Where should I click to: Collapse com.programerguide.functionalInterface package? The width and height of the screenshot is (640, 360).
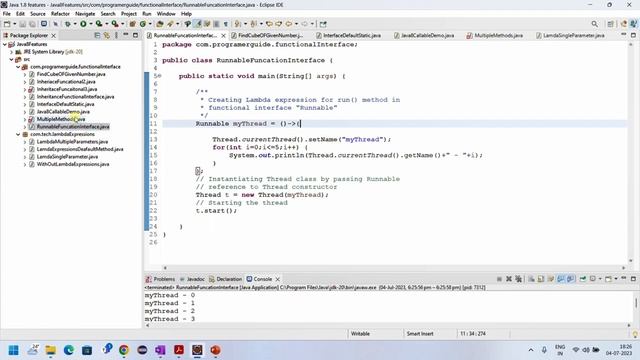(18, 67)
